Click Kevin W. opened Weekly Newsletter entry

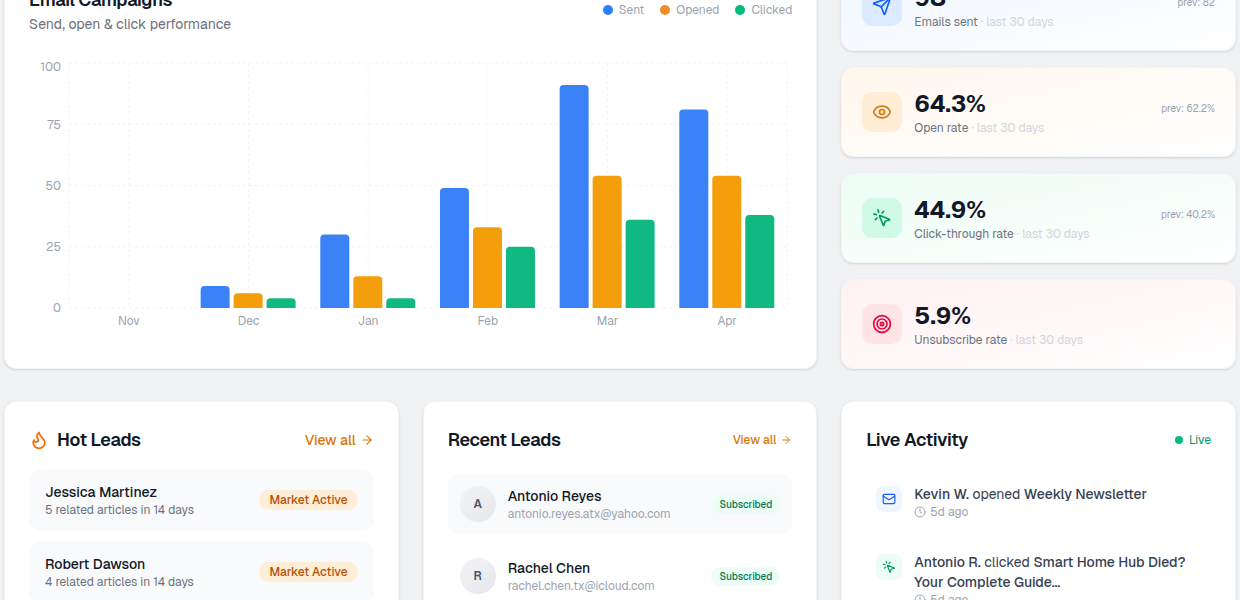point(1030,494)
